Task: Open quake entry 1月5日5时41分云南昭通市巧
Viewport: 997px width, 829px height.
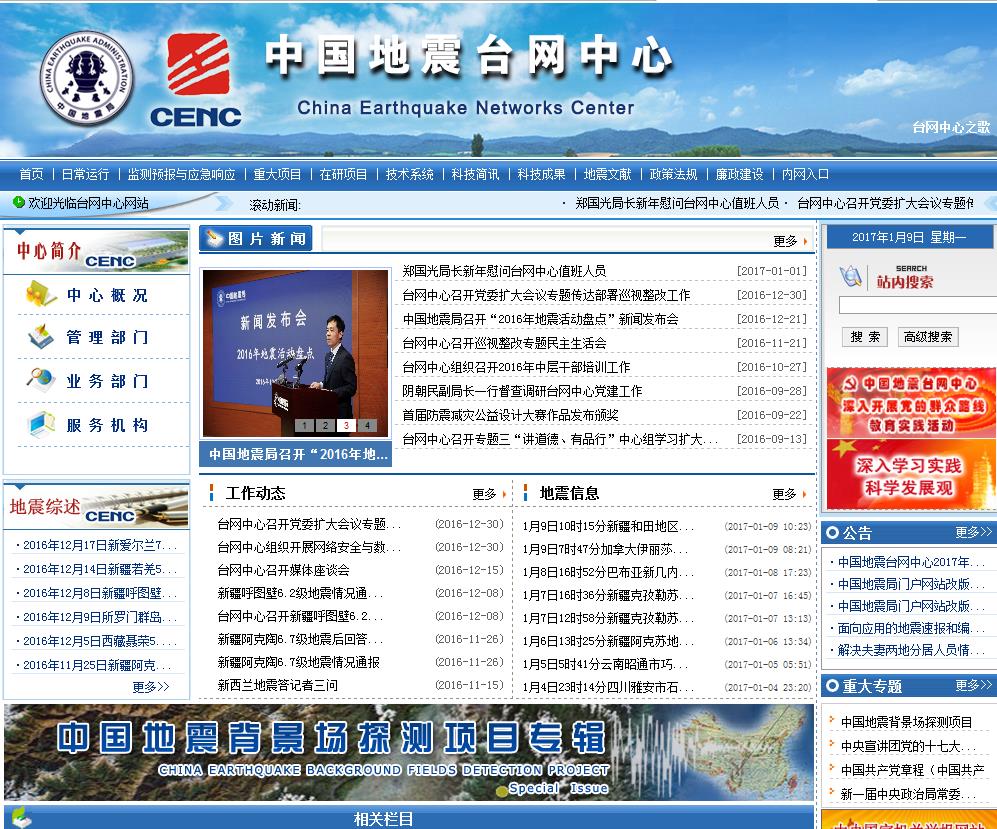Action: pos(605,664)
